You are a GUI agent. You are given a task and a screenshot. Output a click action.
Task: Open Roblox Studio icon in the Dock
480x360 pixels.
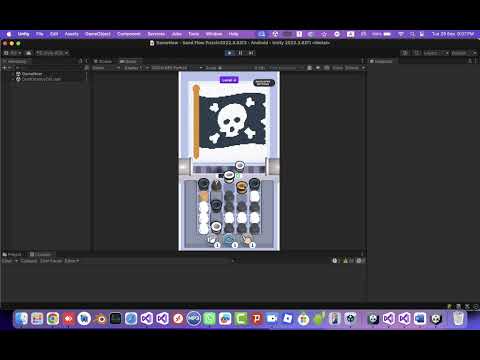(x=288, y=319)
